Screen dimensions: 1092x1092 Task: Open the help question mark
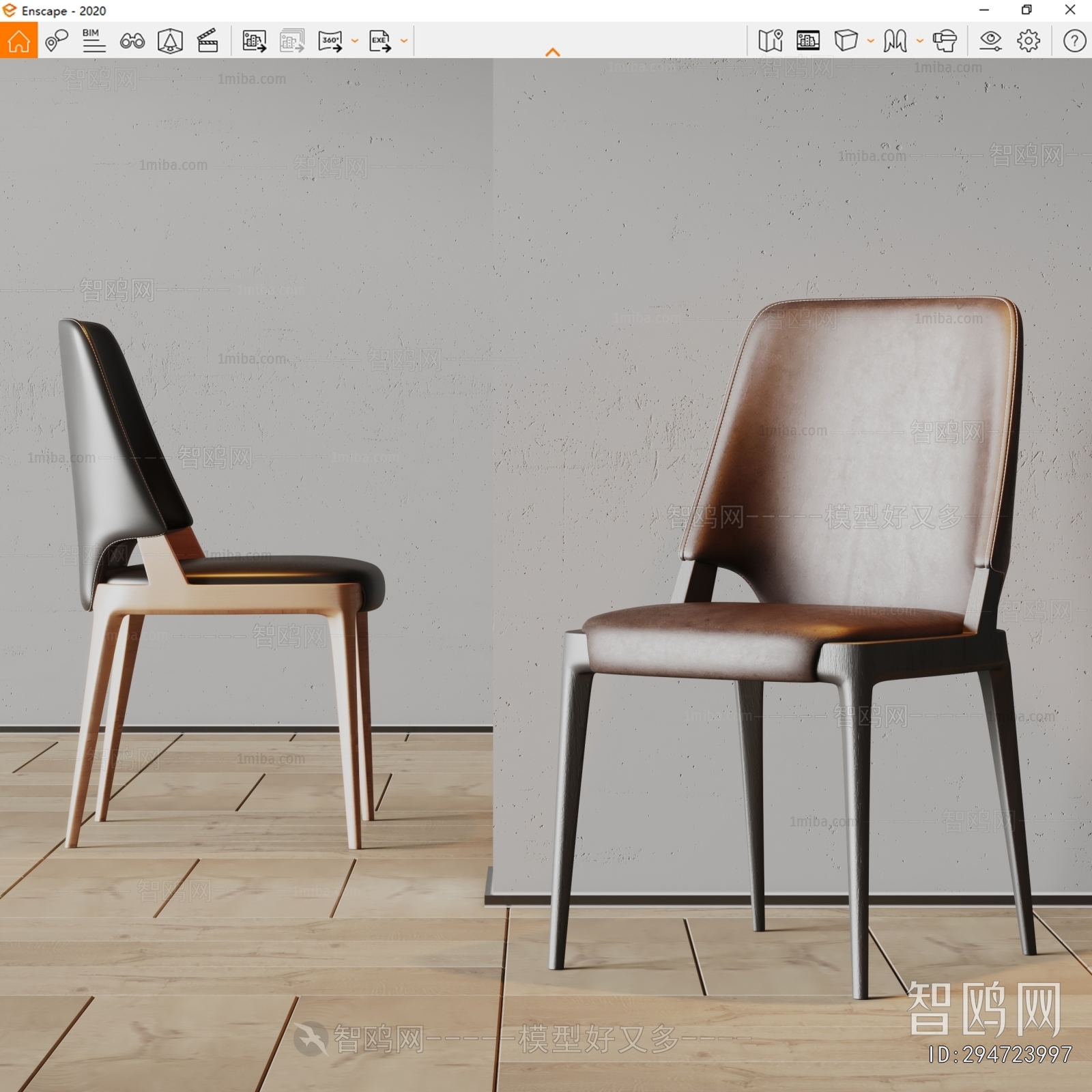tap(1074, 41)
